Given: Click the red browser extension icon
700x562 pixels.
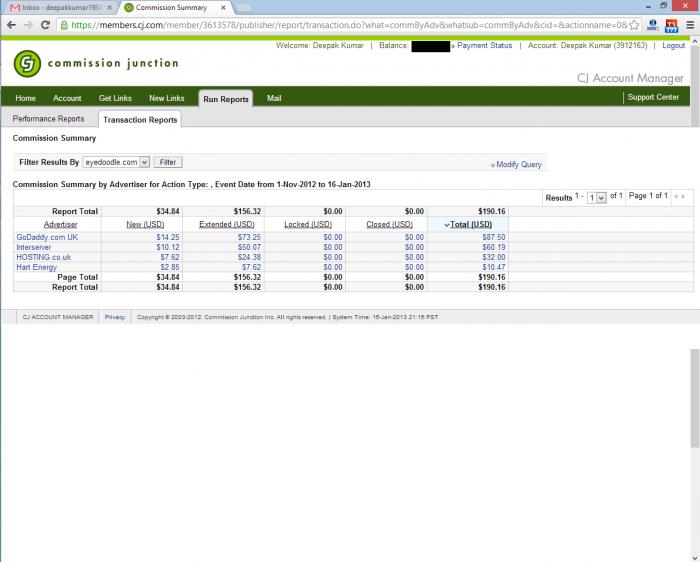Looking at the screenshot, I should tap(671, 25).
